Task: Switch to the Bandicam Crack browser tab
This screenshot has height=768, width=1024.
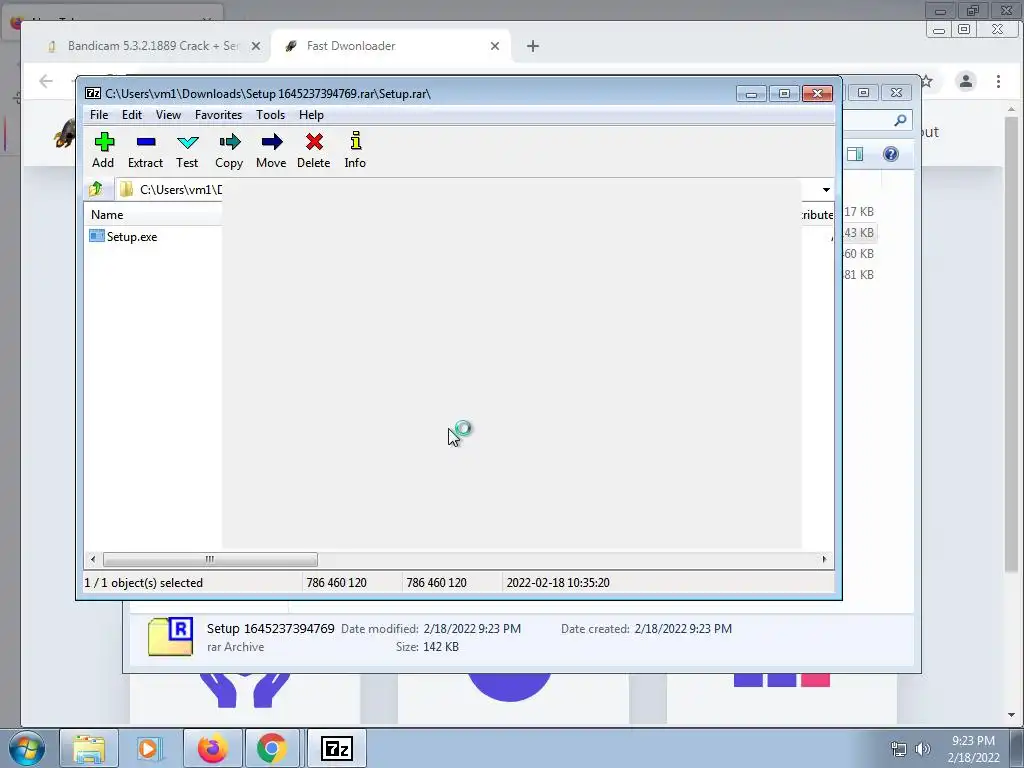Action: tap(153, 46)
